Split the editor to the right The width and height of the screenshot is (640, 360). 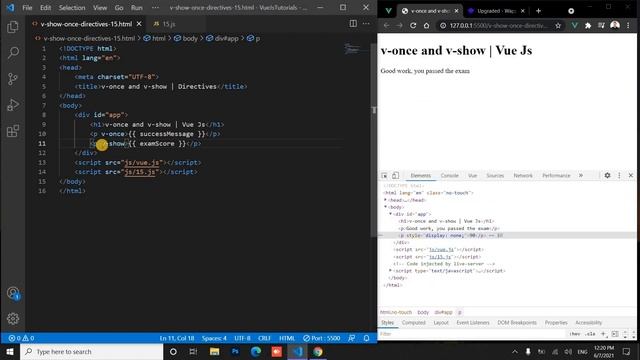click(x=353, y=24)
